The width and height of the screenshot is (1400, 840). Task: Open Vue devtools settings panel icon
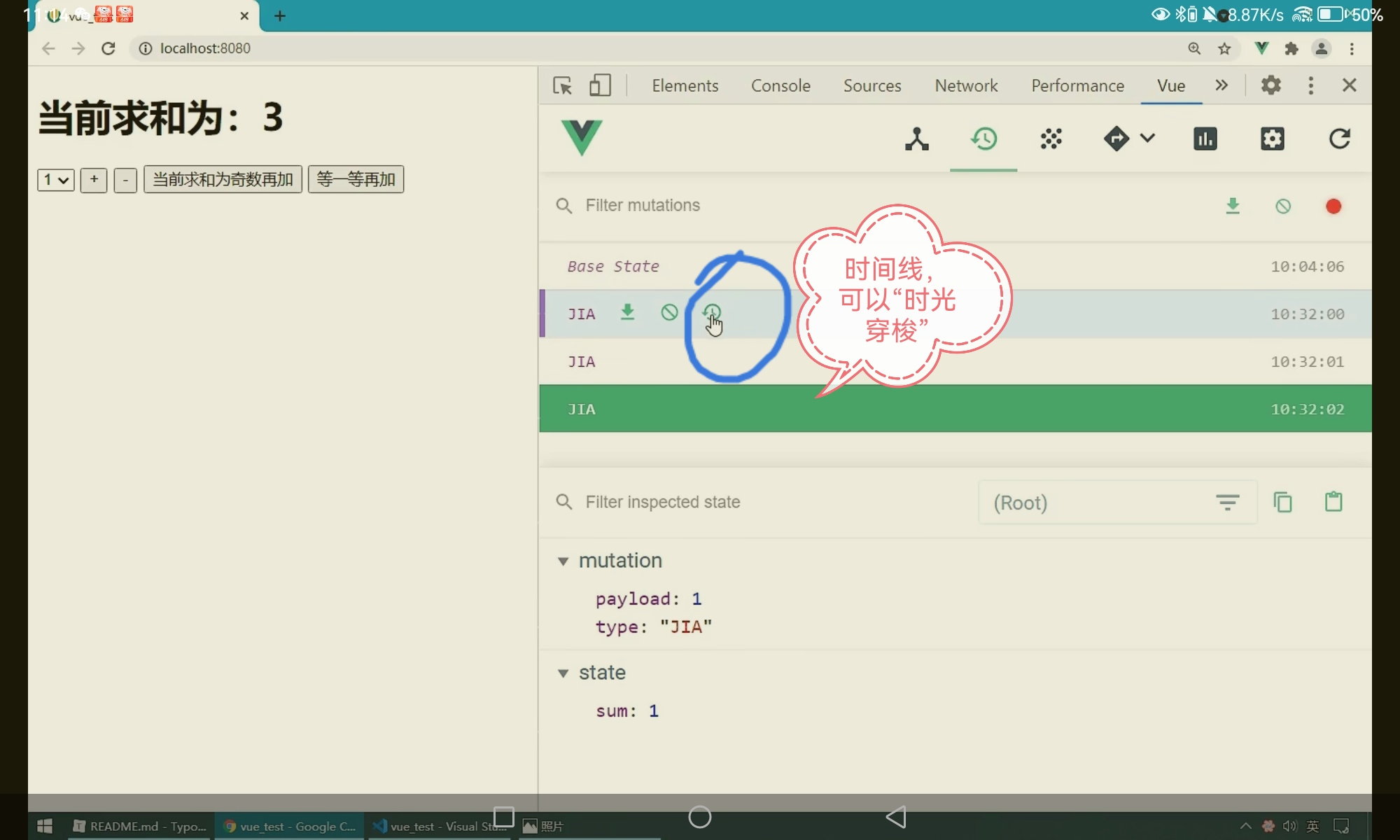click(x=1272, y=139)
